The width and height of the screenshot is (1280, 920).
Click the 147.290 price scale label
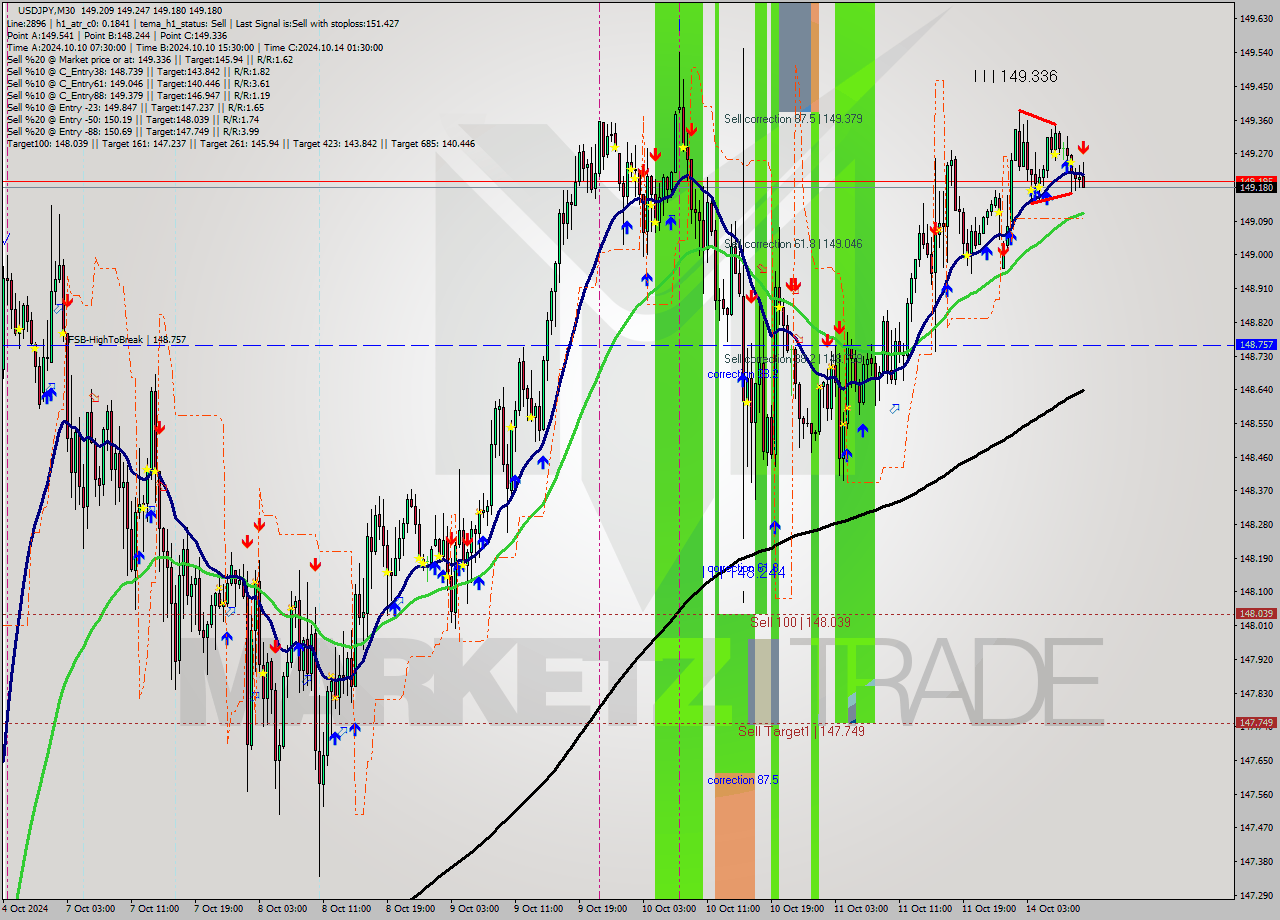coord(1256,895)
